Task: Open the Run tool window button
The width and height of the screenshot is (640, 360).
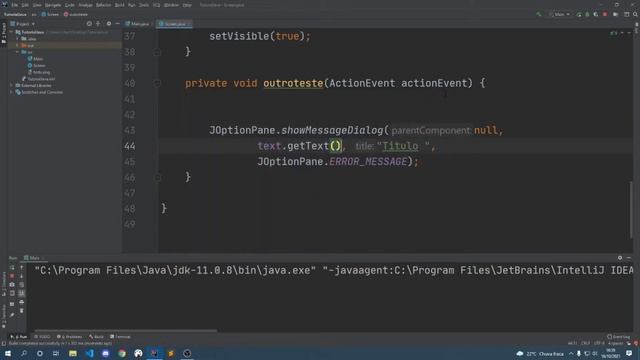Action: 19,337
